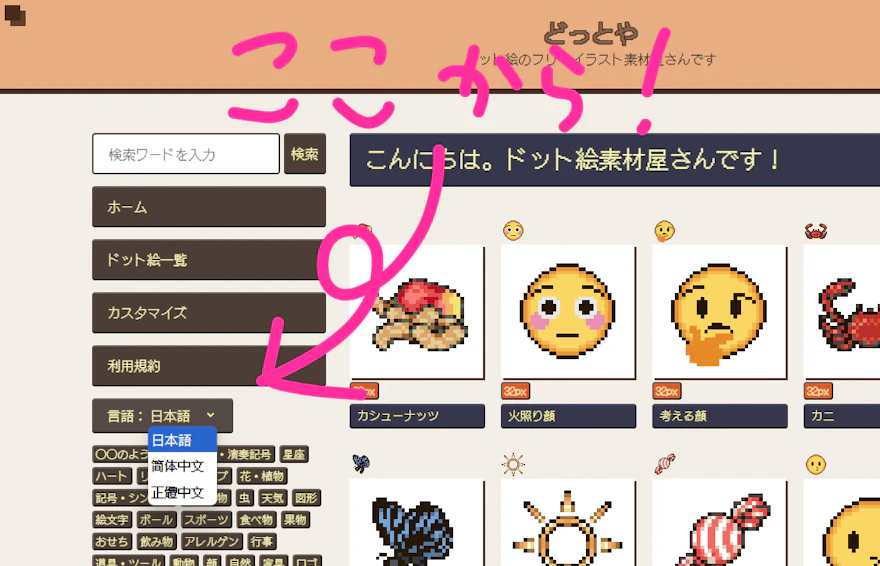The height and width of the screenshot is (566, 880).
Task: Select the 食べ物 tag
Action: coord(256,520)
